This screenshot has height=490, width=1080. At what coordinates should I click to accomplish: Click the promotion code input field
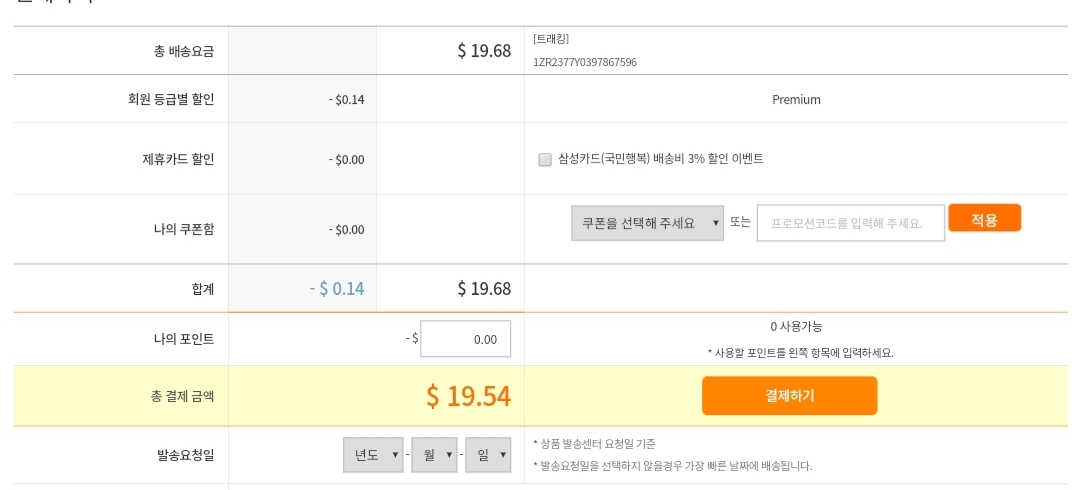tap(850, 223)
